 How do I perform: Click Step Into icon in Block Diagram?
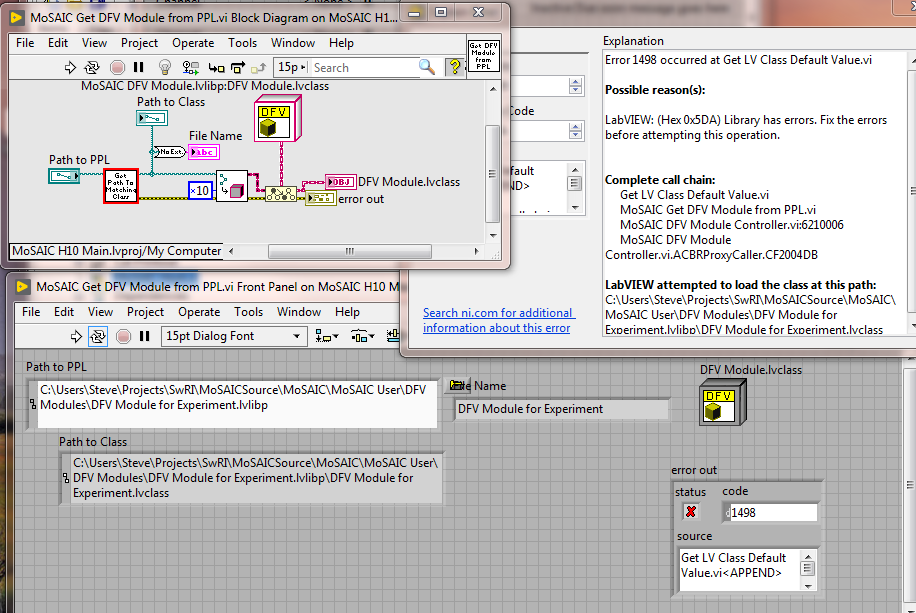[x=217, y=68]
